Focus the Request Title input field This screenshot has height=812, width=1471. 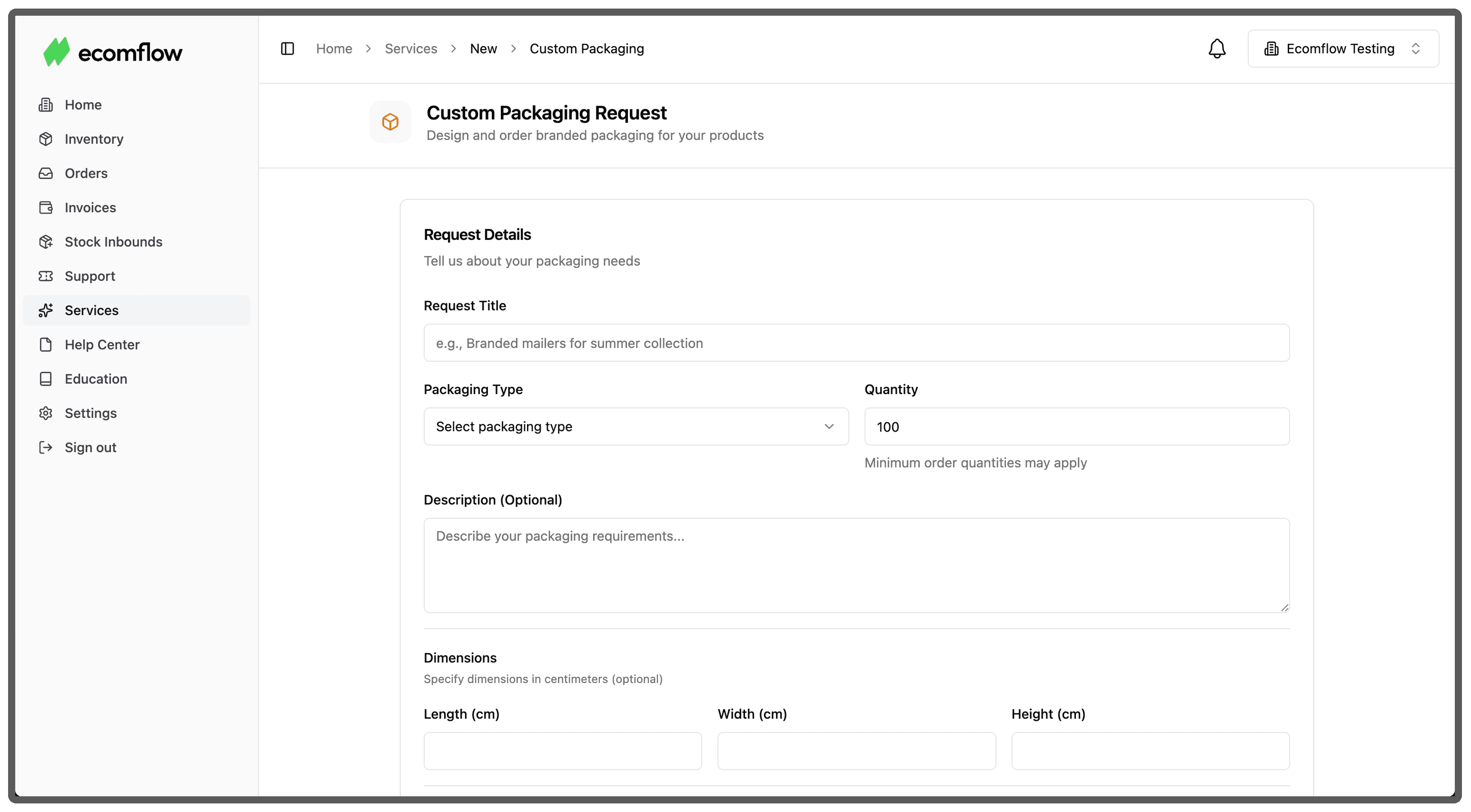click(x=856, y=343)
